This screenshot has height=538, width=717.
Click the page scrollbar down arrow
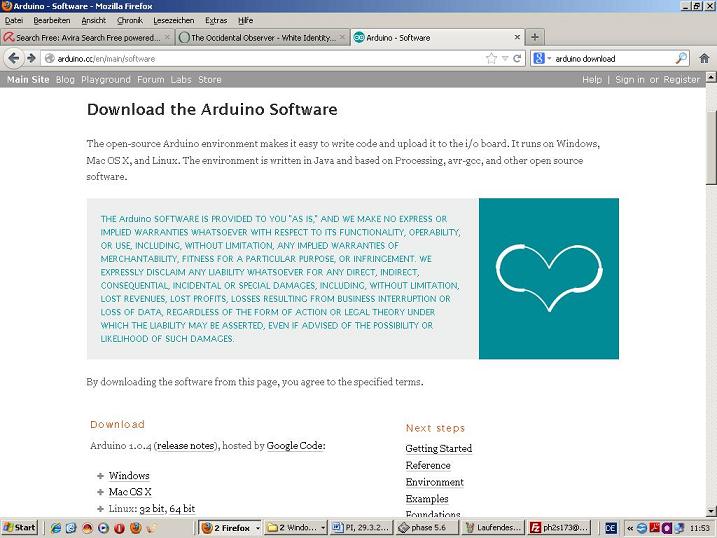pyautogui.click(x=711, y=511)
